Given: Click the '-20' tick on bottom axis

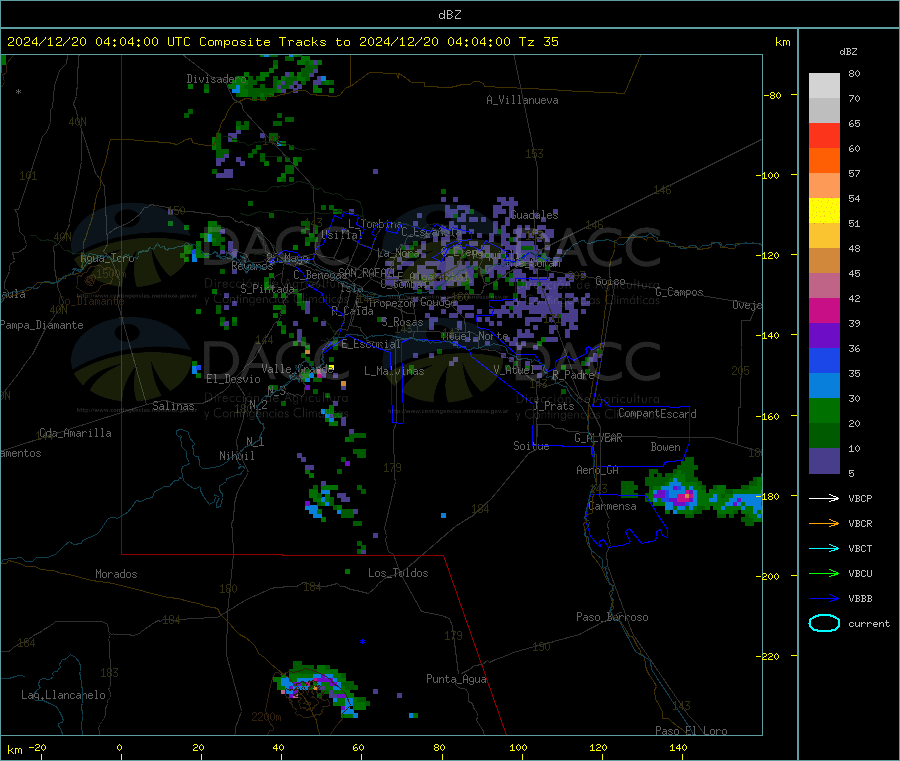Looking at the screenshot, I should [37, 747].
